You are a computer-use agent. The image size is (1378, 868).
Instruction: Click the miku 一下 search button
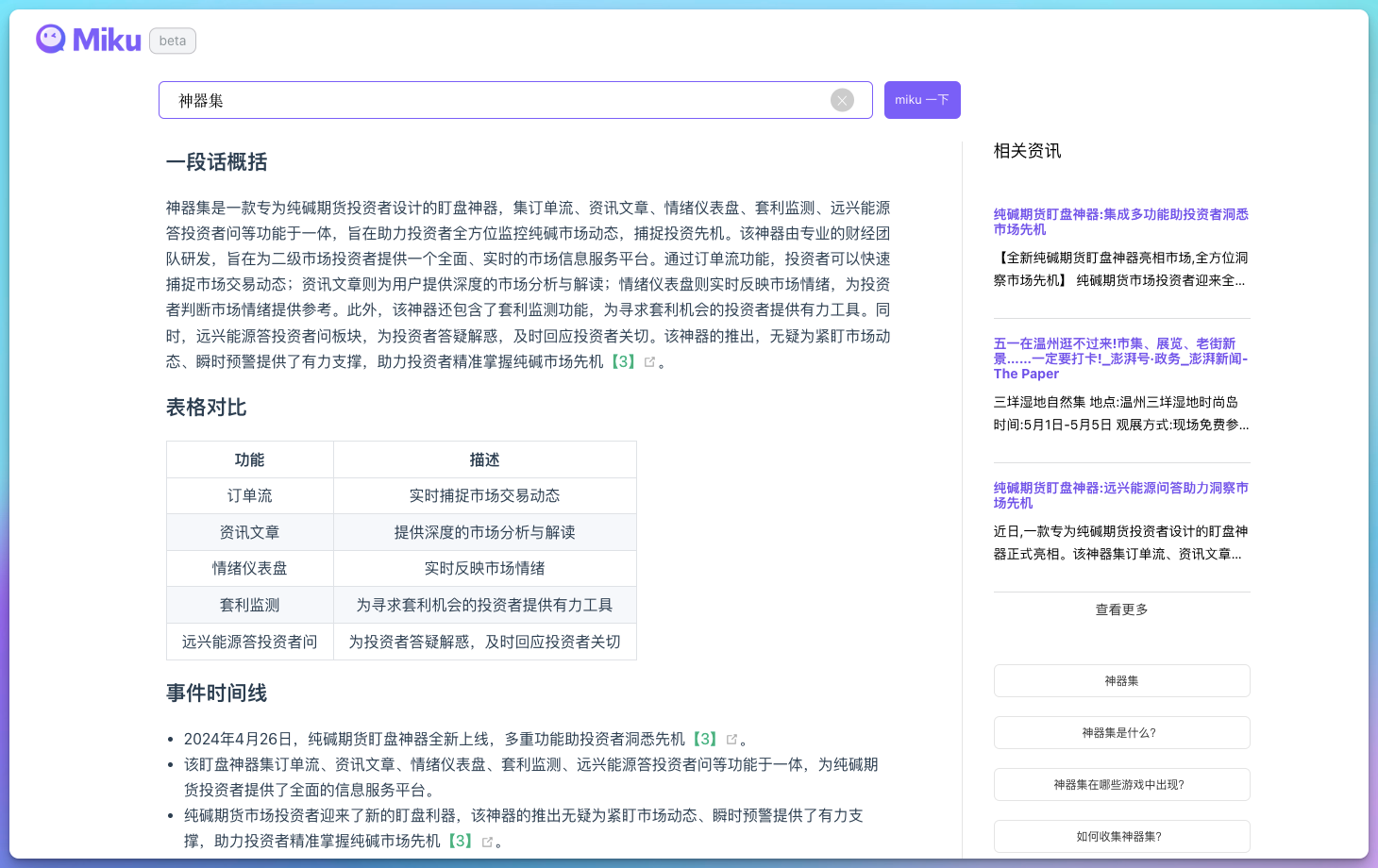point(922,100)
